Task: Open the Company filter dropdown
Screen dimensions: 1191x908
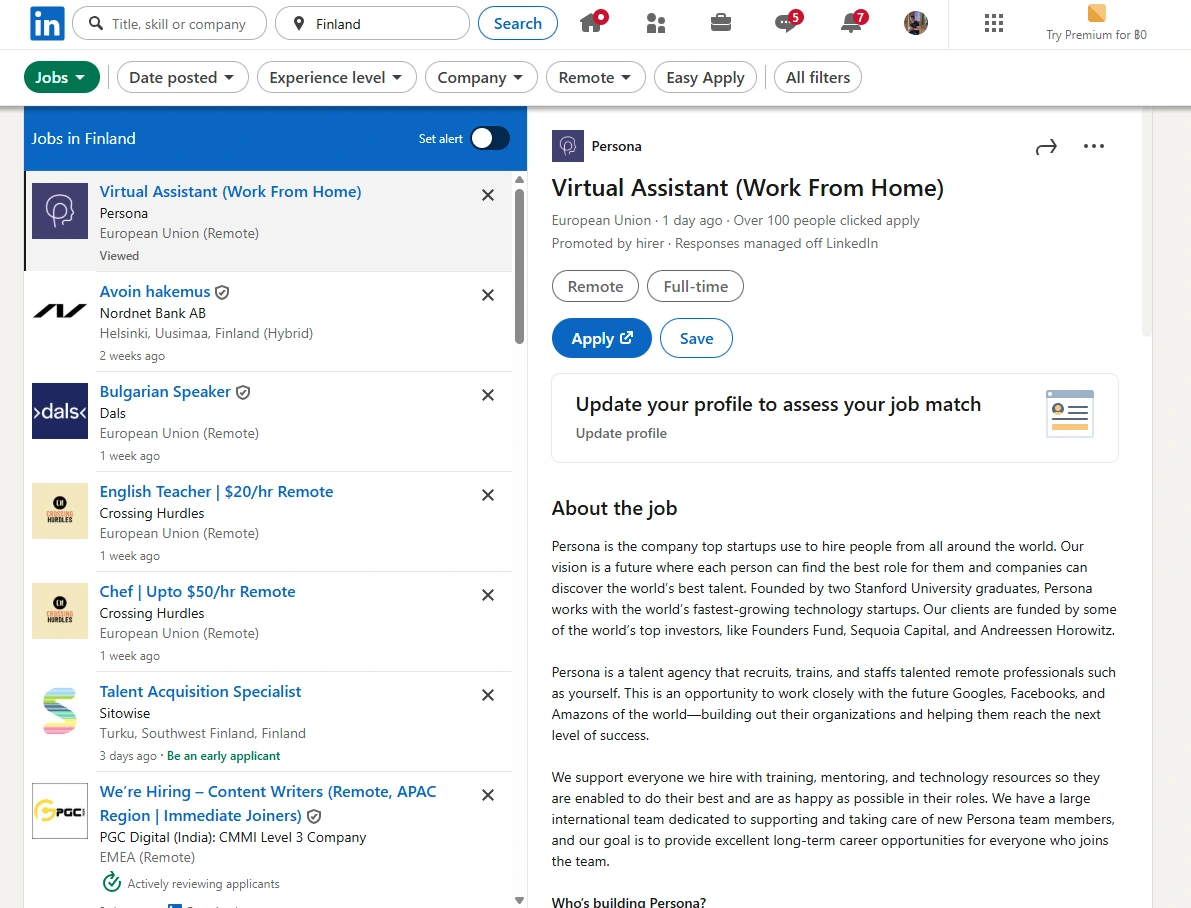Action: tap(481, 78)
